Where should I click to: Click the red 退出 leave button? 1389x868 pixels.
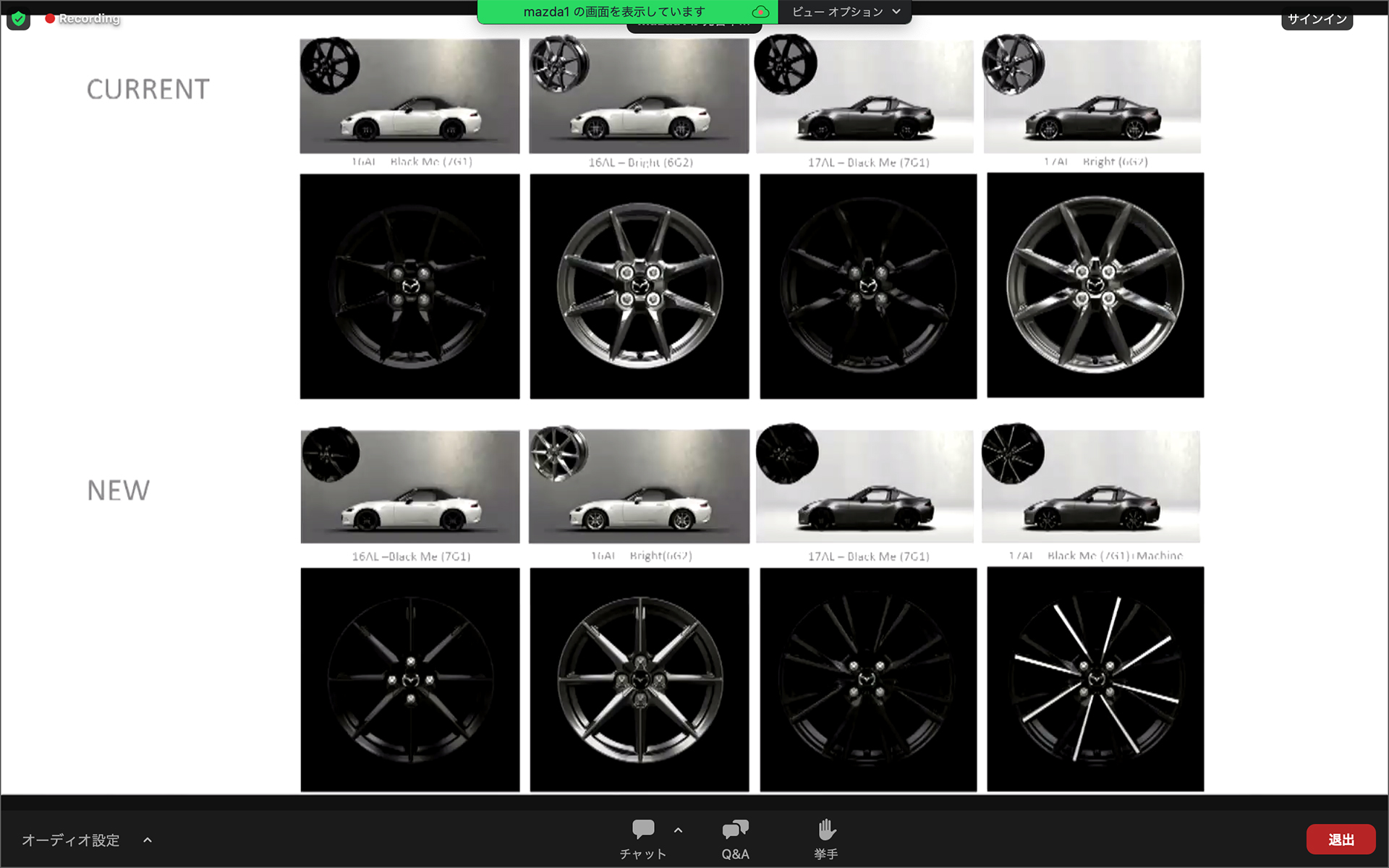click(x=1341, y=840)
